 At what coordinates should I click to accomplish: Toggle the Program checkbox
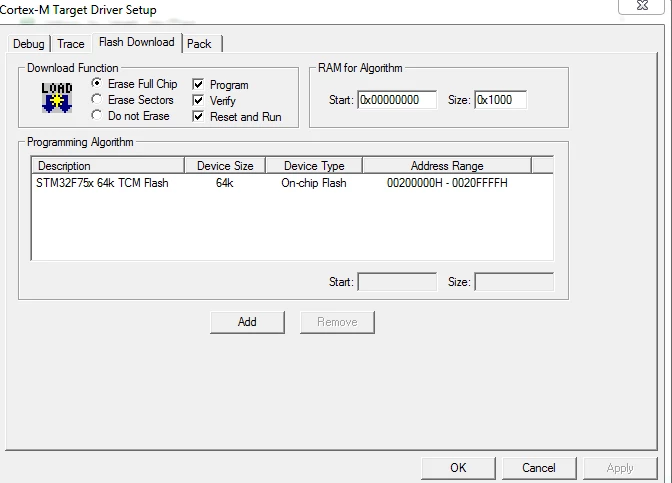click(x=198, y=84)
